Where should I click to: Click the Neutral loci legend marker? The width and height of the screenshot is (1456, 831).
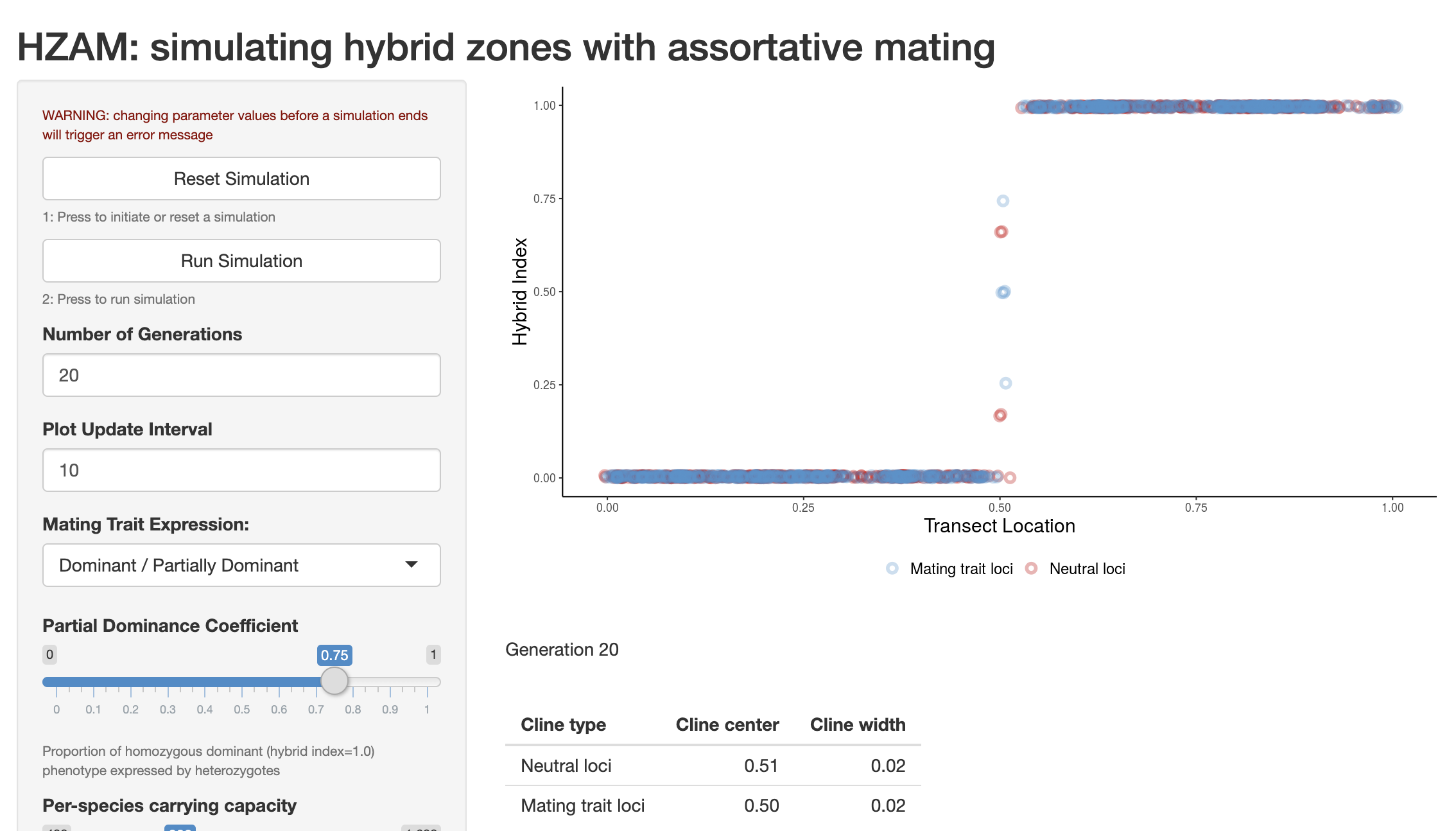click(1031, 568)
